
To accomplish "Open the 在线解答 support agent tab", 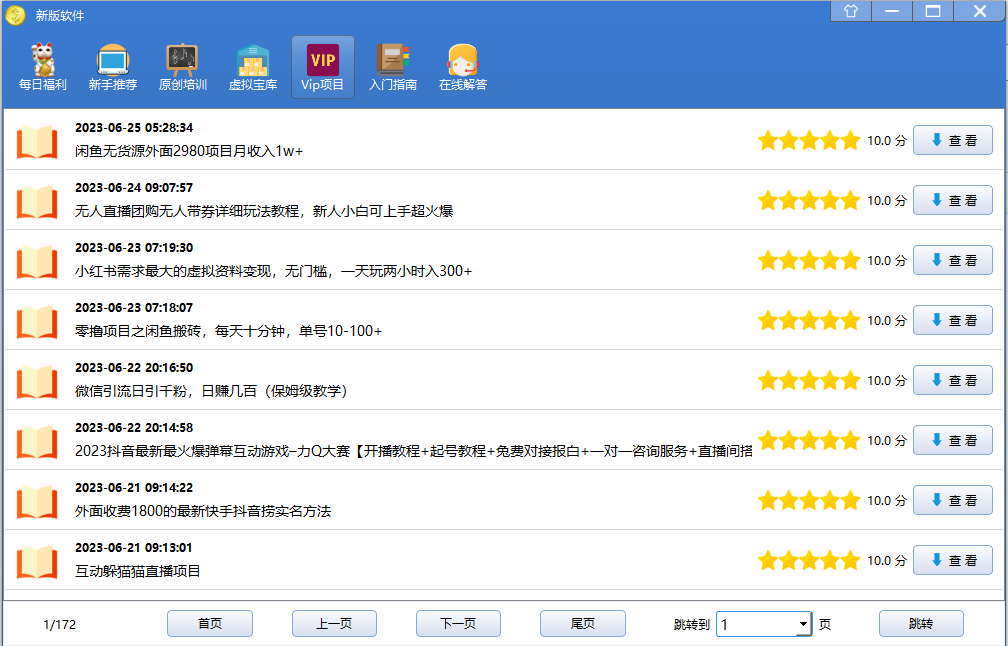I will [463, 67].
